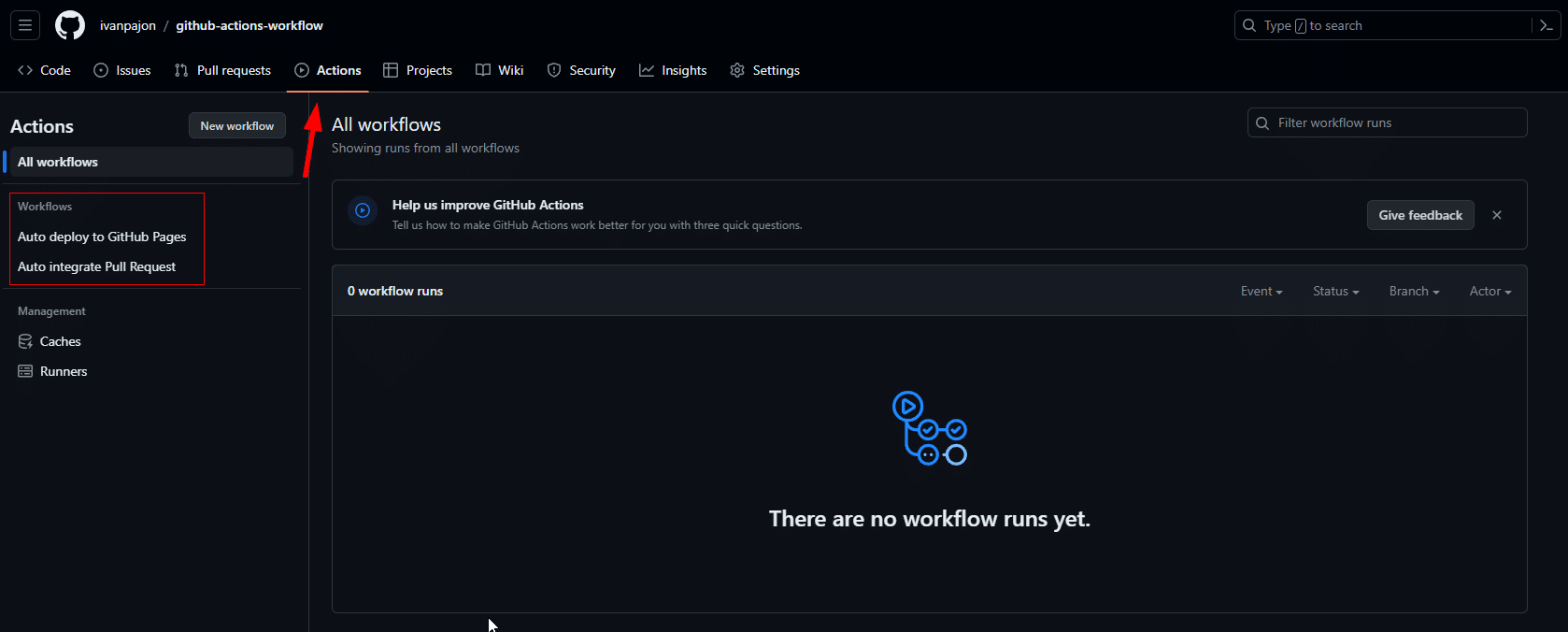
Task: Click the magnifier icon in workflow filter
Action: pyautogui.click(x=1262, y=122)
